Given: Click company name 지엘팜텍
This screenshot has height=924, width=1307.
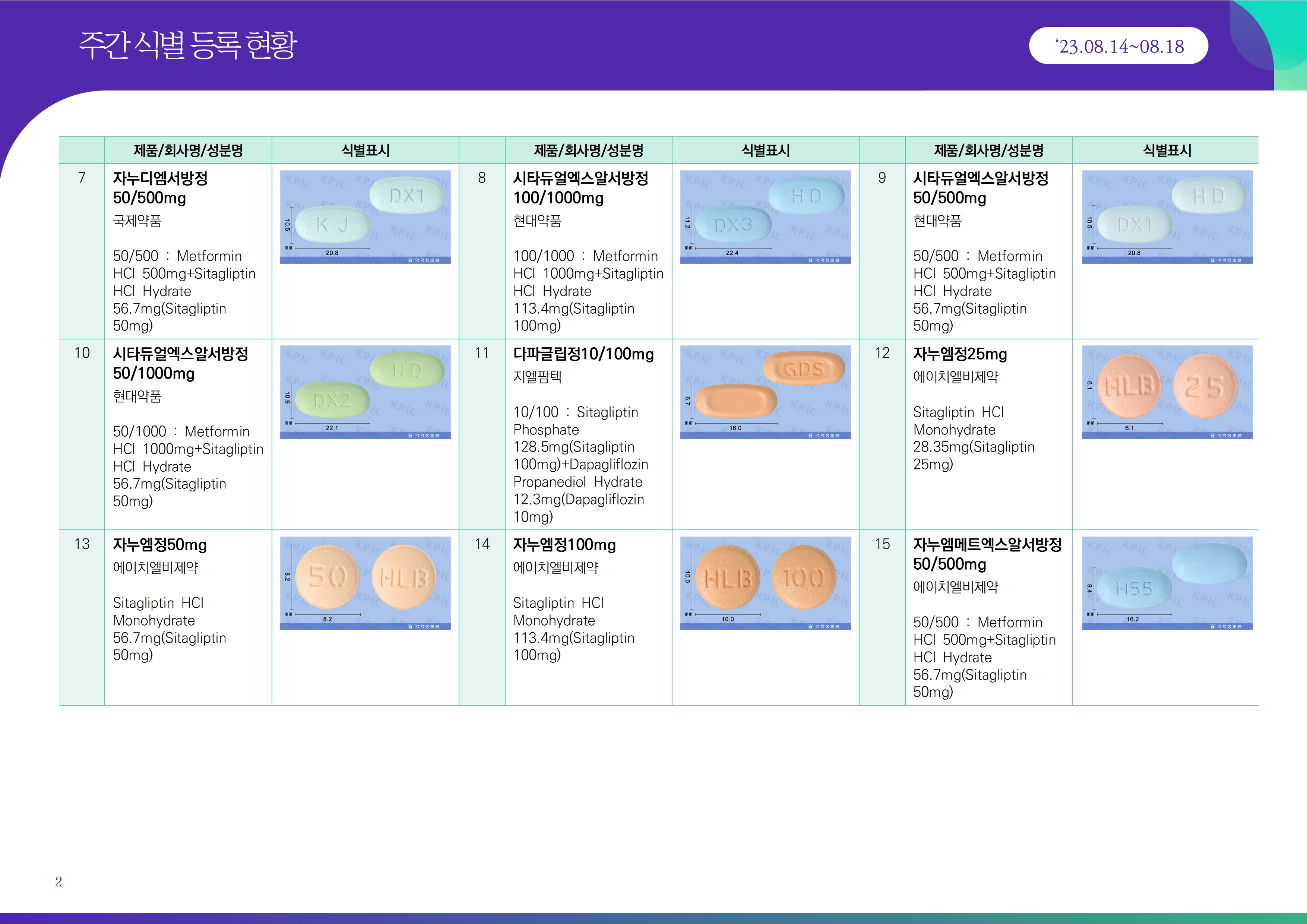Looking at the screenshot, I should pyautogui.click(x=537, y=377).
